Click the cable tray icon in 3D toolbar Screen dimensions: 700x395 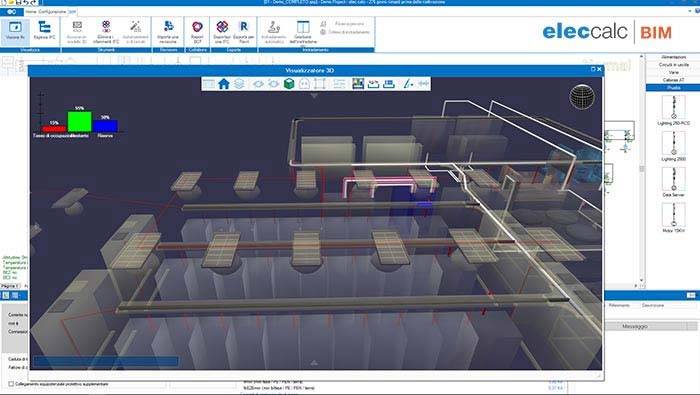[373, 83]
